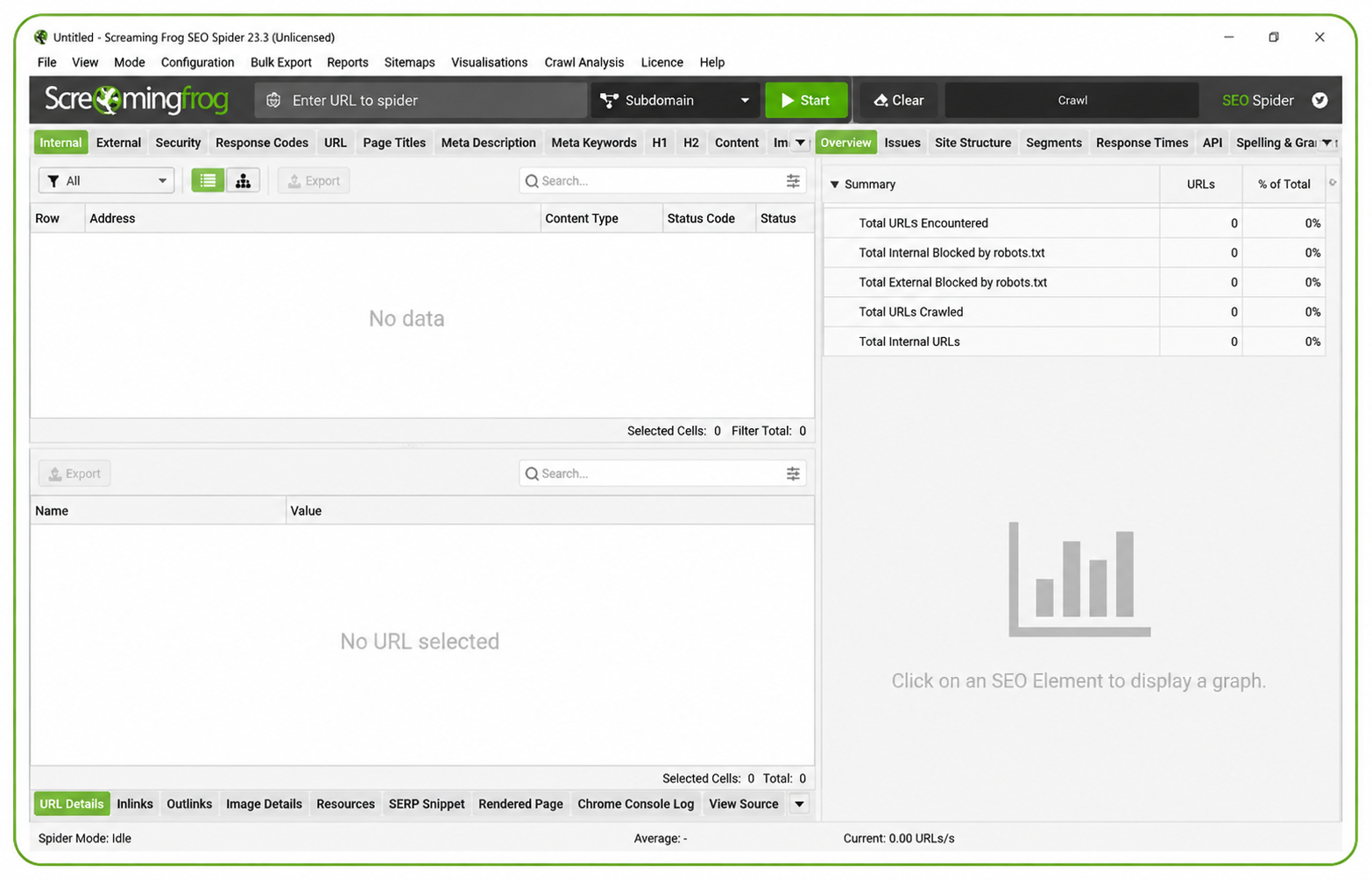Open lower search filter settings icon
Screen dimensions: 1372x880
pyautogui.click(x=793, y=473)
